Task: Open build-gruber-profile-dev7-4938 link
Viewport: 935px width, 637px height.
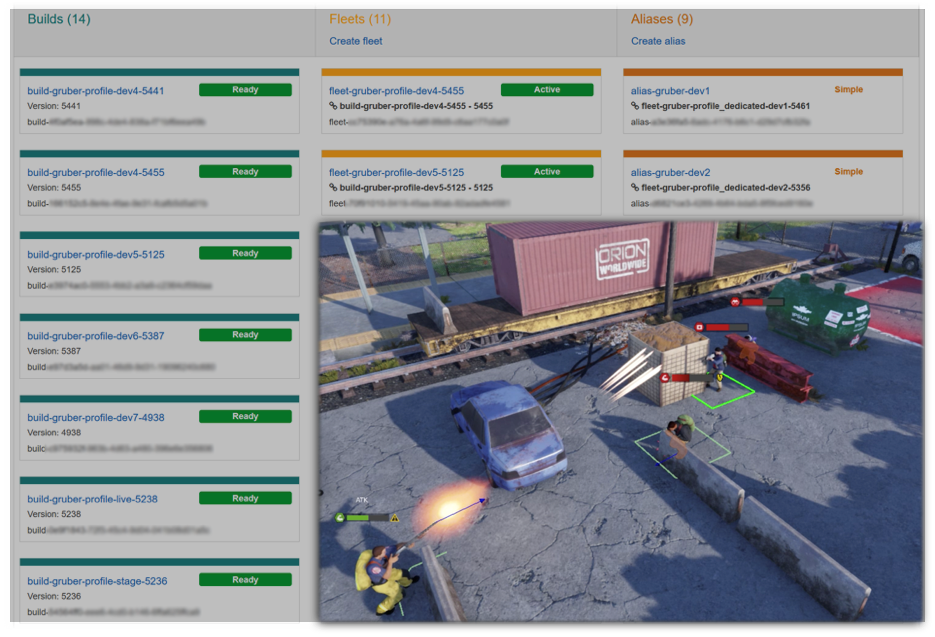Action: [x=95, y=418]
